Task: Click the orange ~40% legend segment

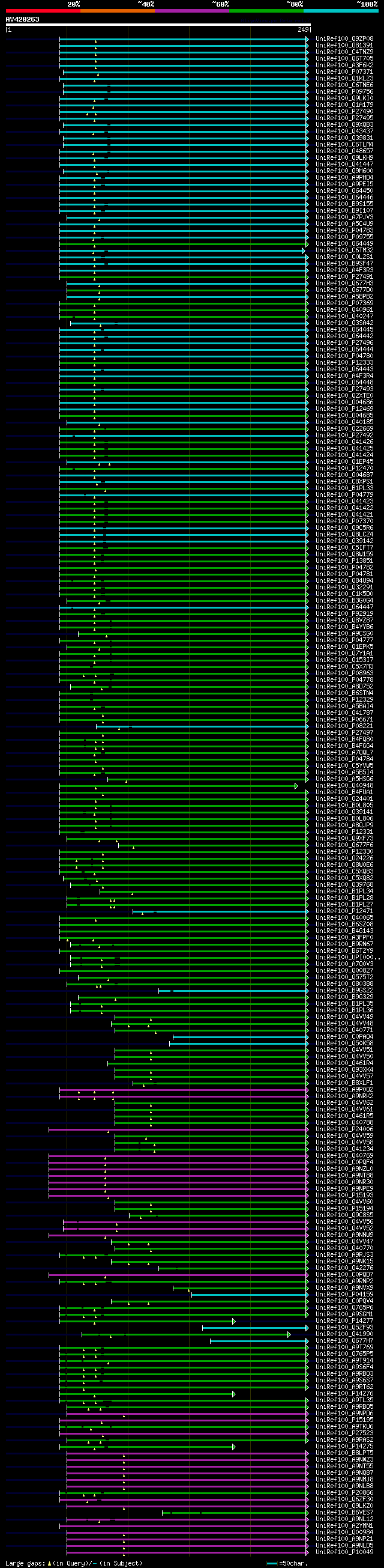Action: pyautogui.click(x=117, y=10)
